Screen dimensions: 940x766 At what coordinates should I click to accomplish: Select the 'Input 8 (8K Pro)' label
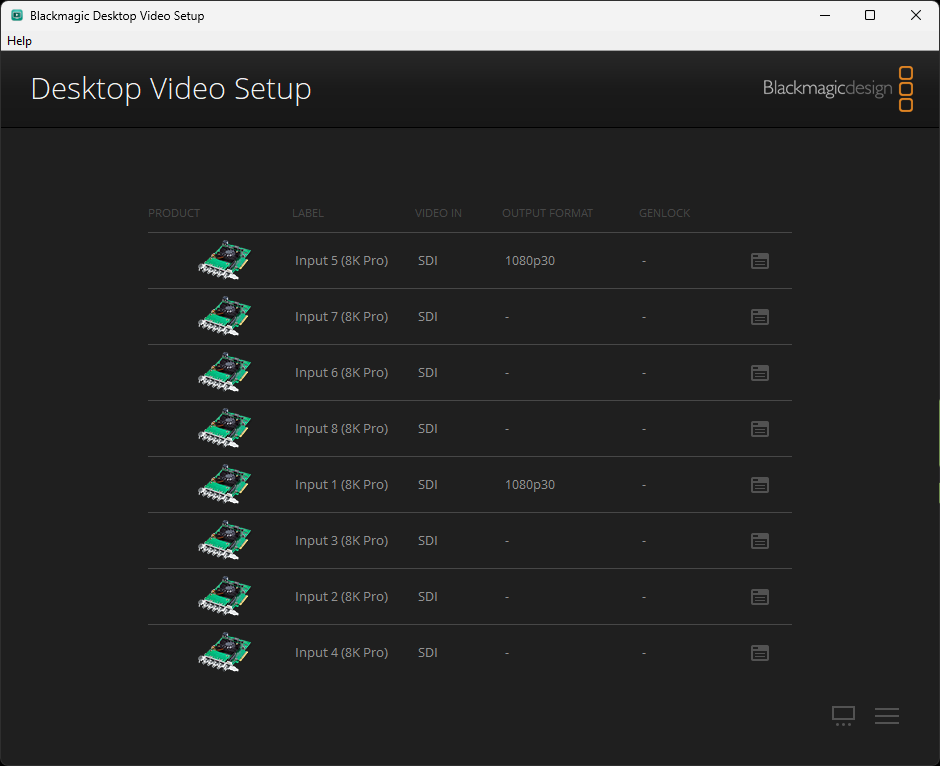coord(342,429)
